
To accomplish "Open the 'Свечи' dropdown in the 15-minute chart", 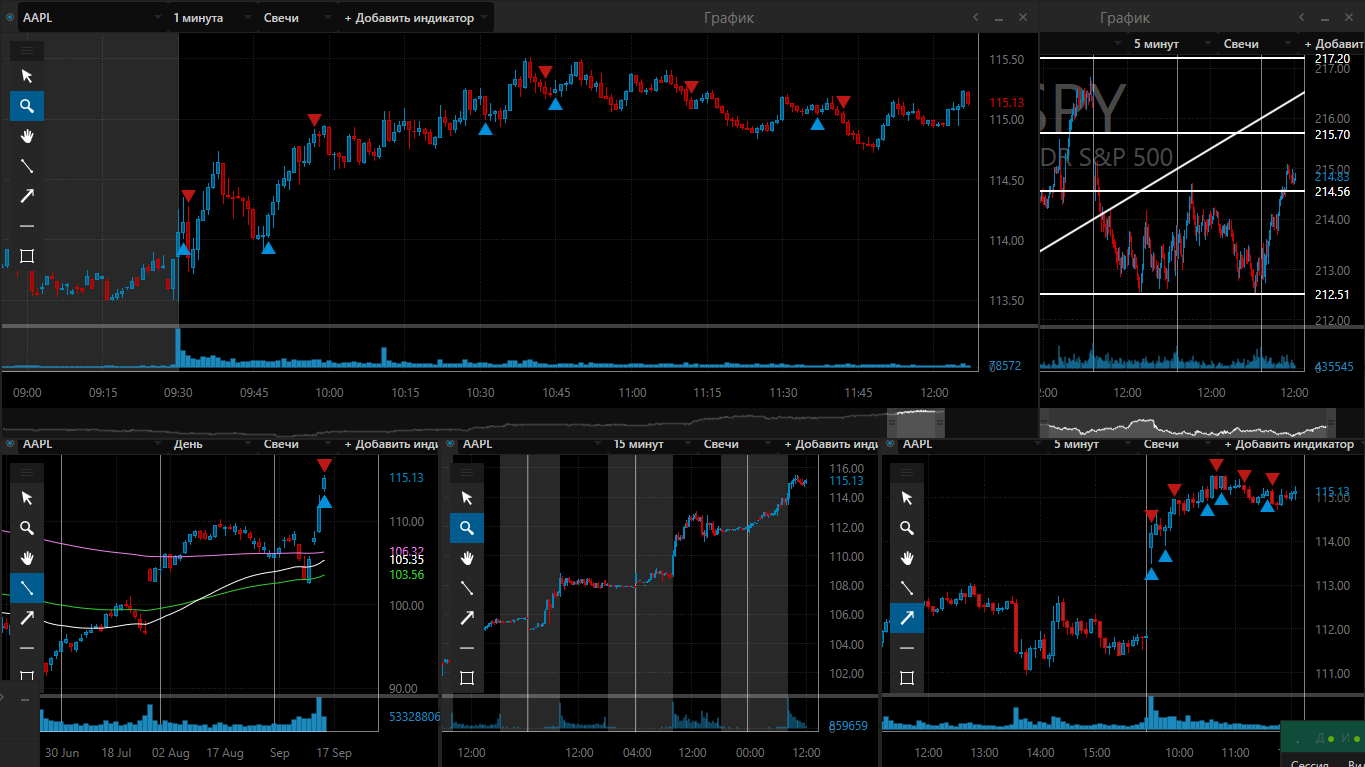I will coord(738,444).
